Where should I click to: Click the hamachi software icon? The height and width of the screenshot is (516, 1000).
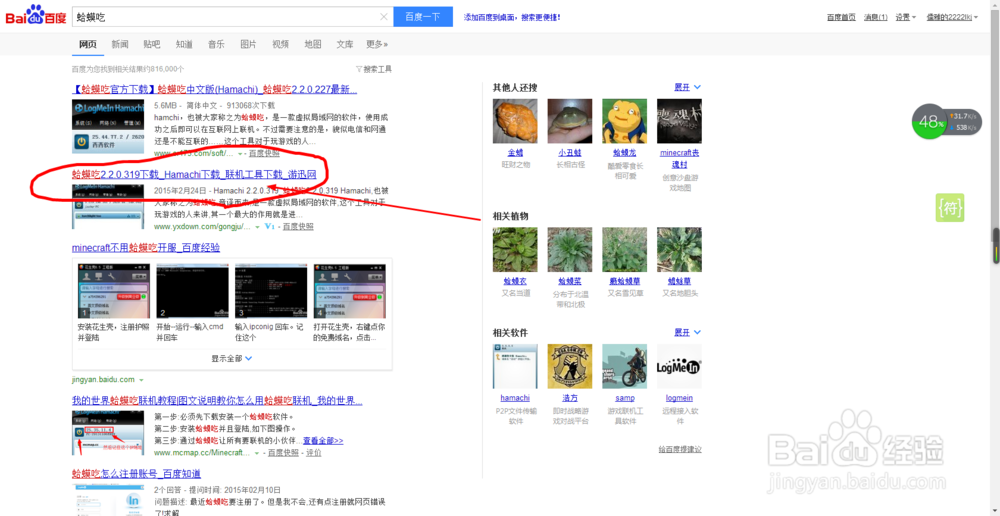pyautogui.click(x=515, y=367)
